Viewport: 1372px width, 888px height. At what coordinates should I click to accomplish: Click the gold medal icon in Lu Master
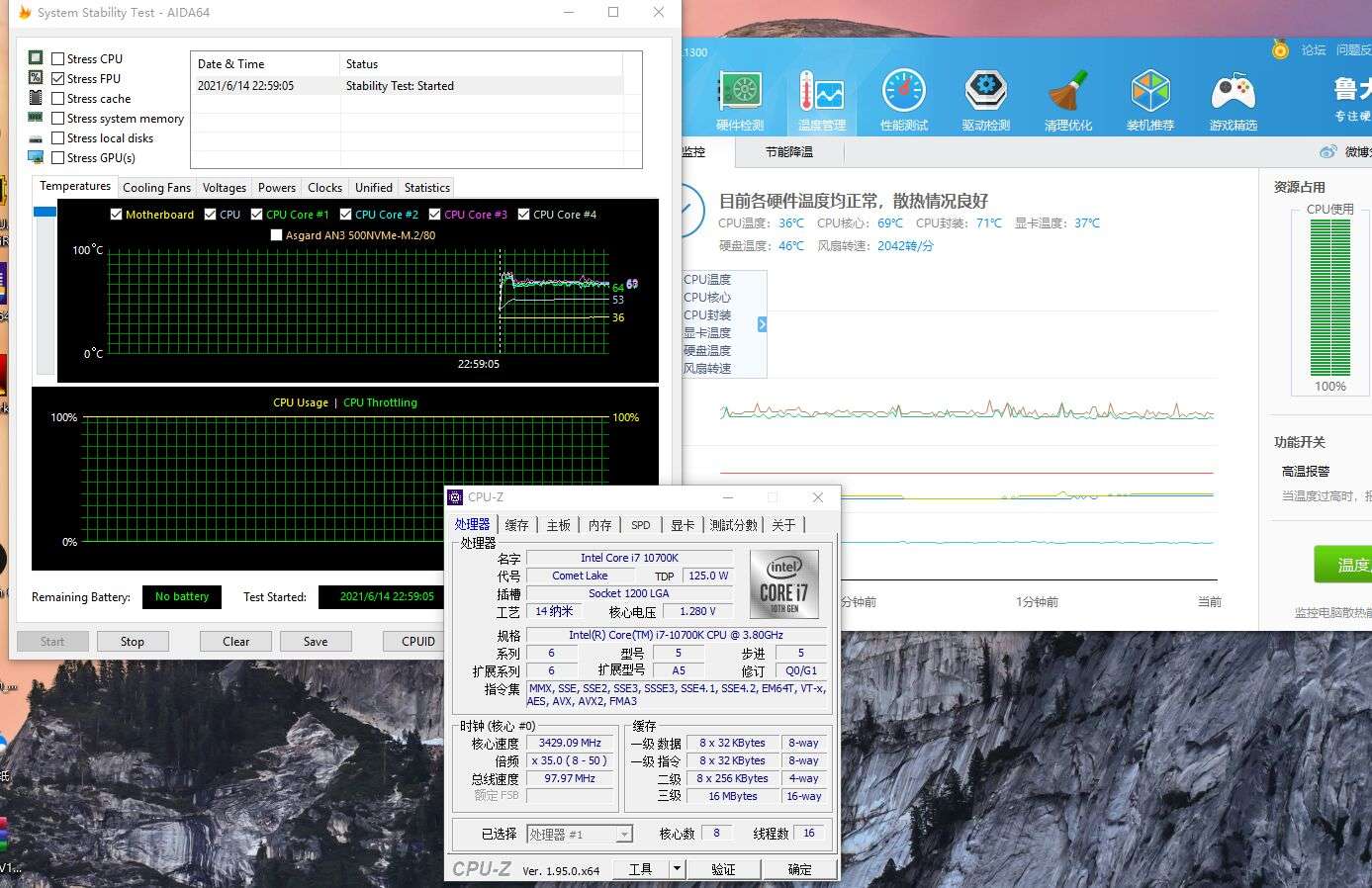[x=1280, y=48]
